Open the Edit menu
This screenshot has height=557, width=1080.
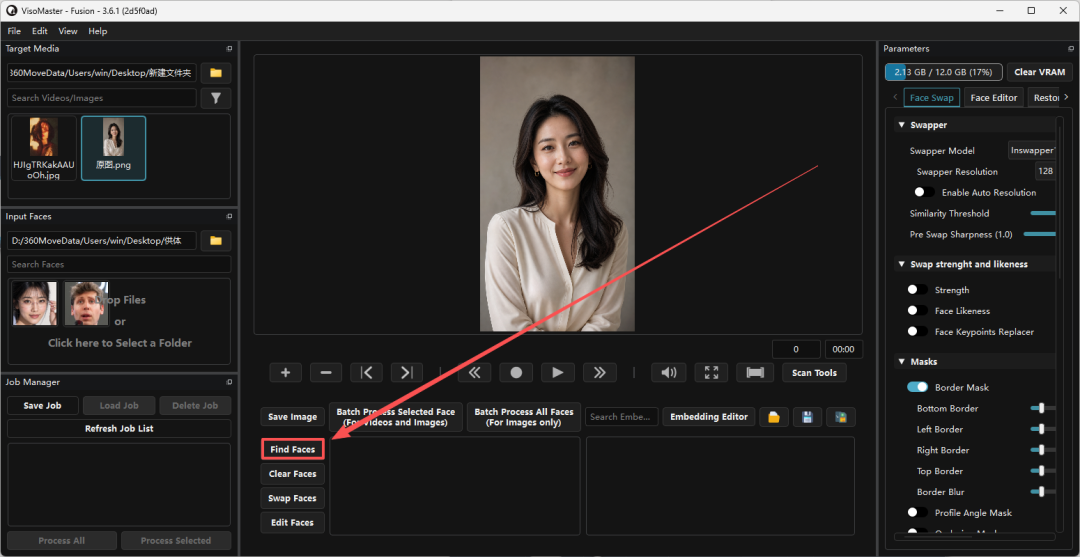(x=40, y=31)
